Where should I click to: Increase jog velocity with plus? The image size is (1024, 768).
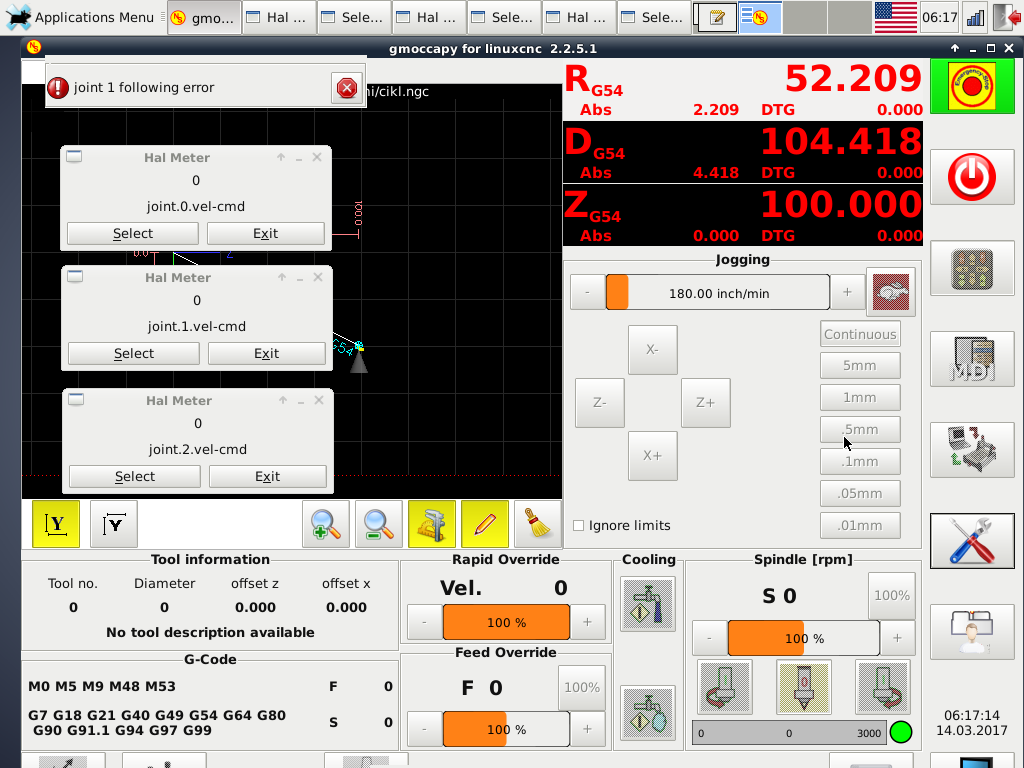pyautogui.click(x=847, y=293)
